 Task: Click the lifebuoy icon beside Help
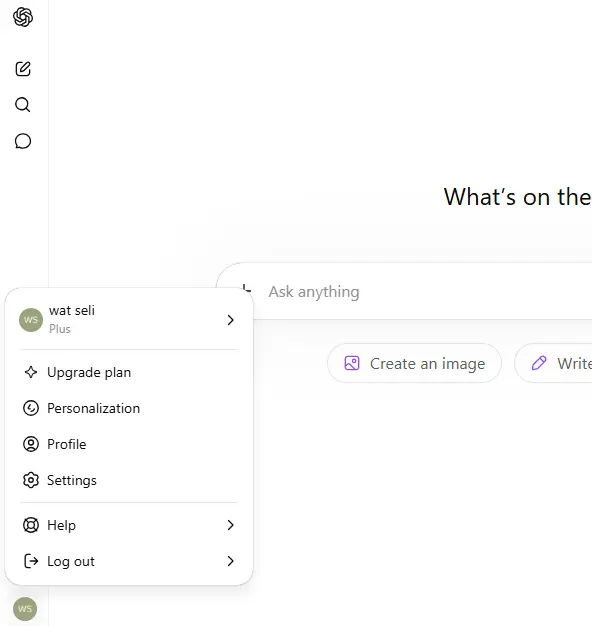click(31, 525)
